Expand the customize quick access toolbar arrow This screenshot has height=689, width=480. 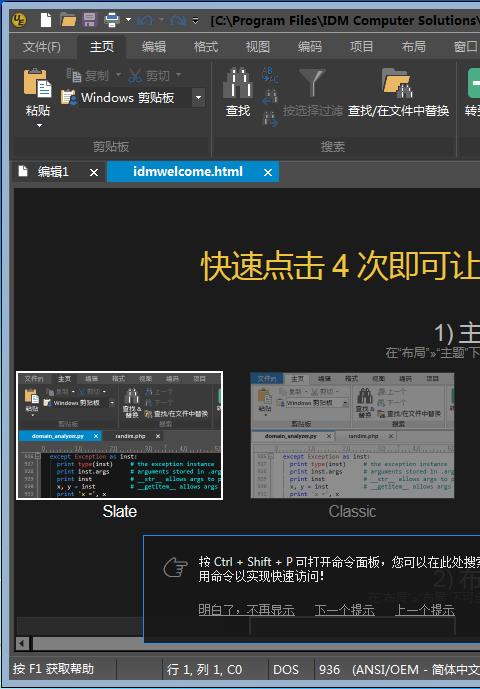pyautogui.click(x=195, y=20)
